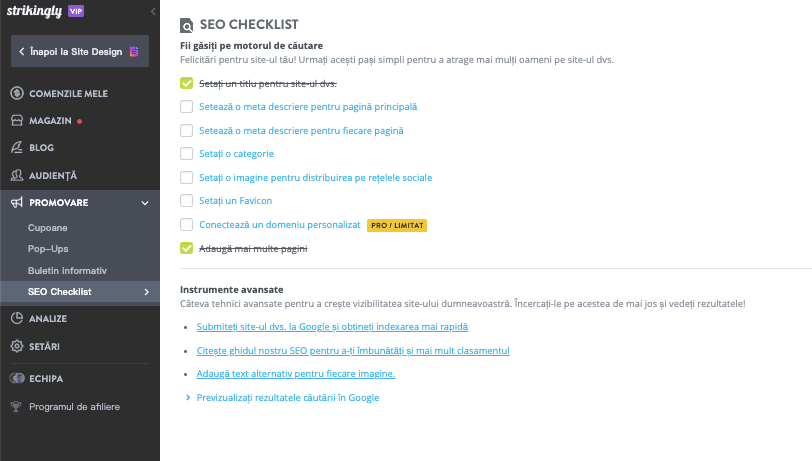Open the Buletin informativ submenu item

click(x=67, y=270)
